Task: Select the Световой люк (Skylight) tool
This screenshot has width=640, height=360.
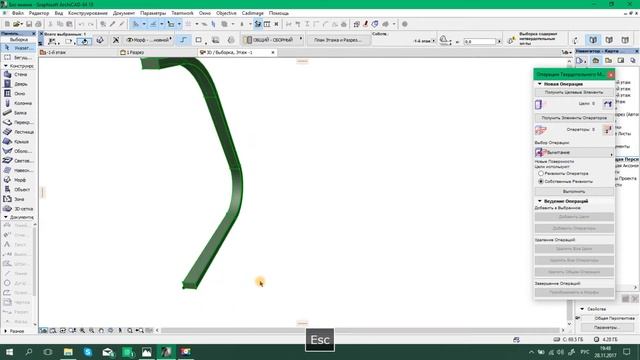Action: coord(18,160)
